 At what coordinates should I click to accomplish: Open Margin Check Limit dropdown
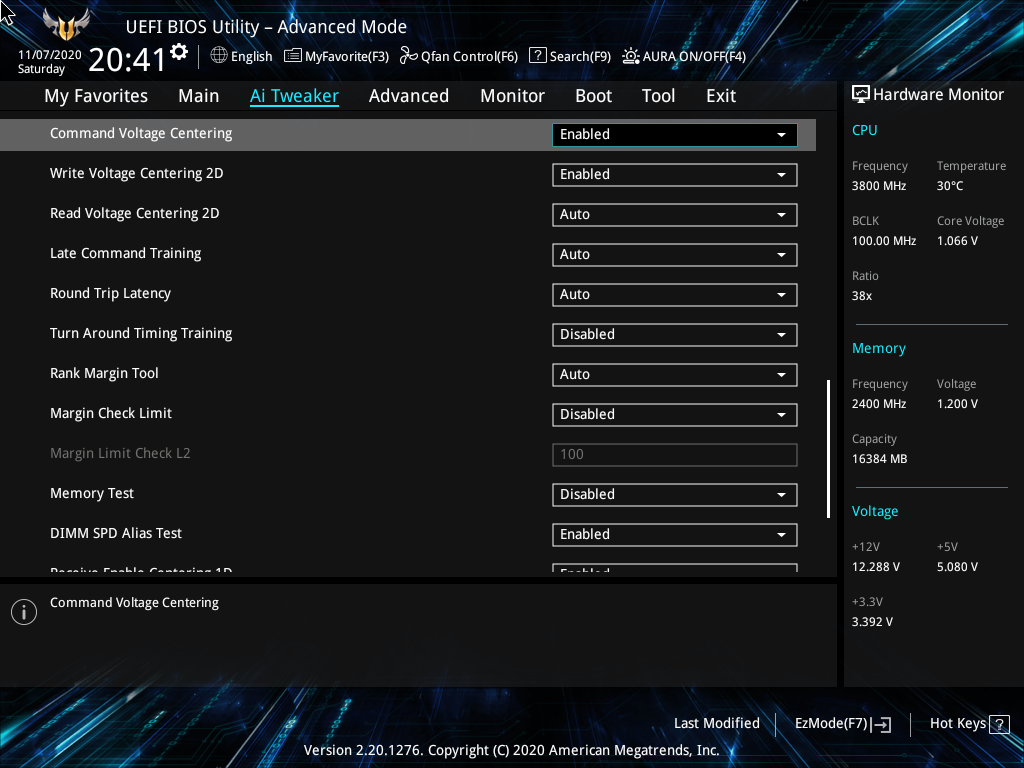[x=675, y=415]
